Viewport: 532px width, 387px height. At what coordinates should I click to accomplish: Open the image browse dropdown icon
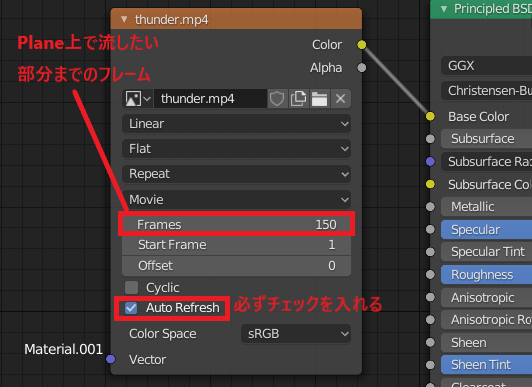[138, 99]
